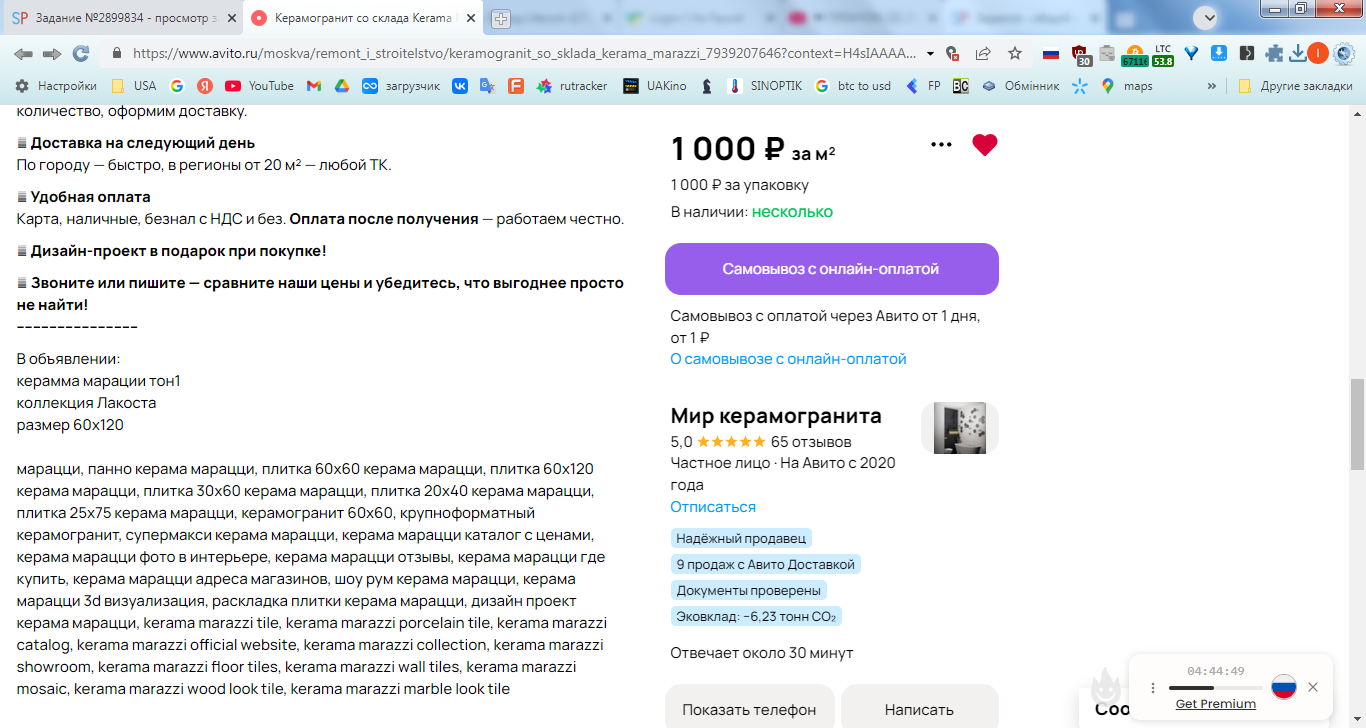Open the Russian flag VPN extension
This screenshot has width=1366, height=728.
tap(1051, 53)
